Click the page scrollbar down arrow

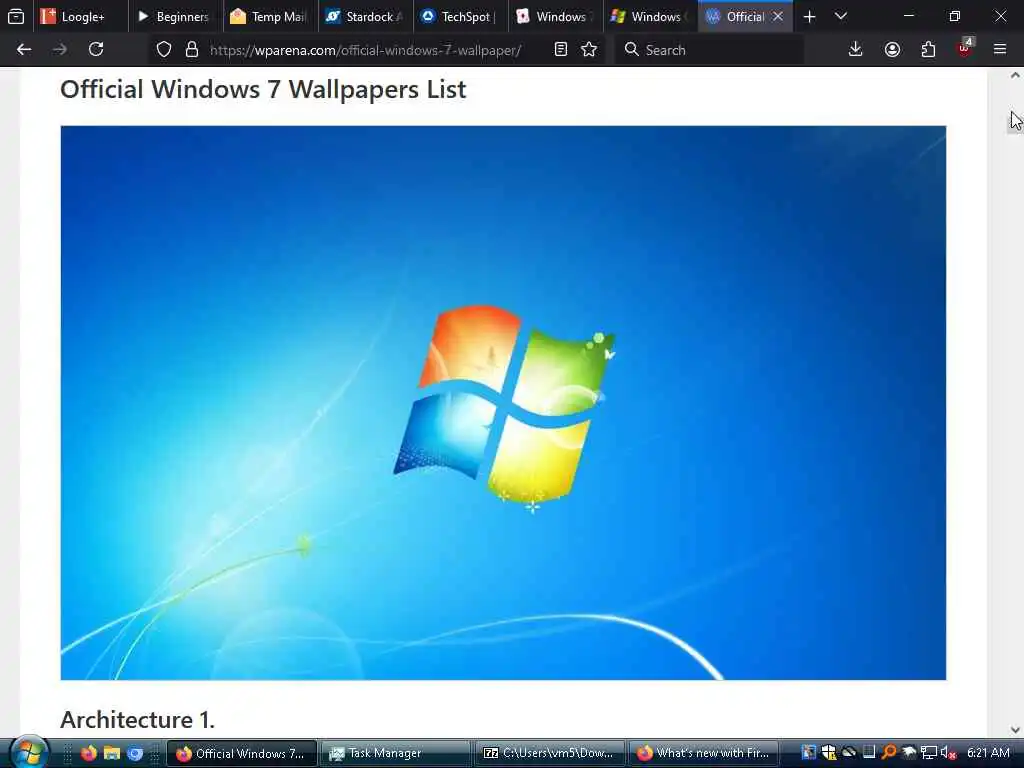tap(1015, 729)
